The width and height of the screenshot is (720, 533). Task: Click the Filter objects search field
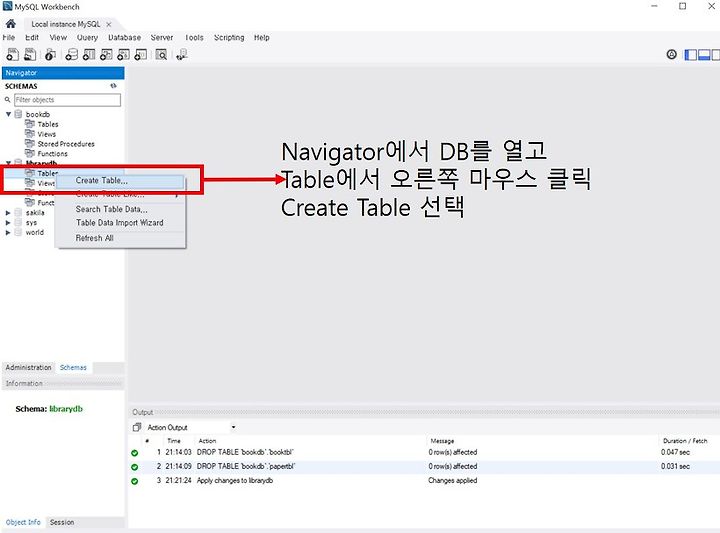click(68, 100)
